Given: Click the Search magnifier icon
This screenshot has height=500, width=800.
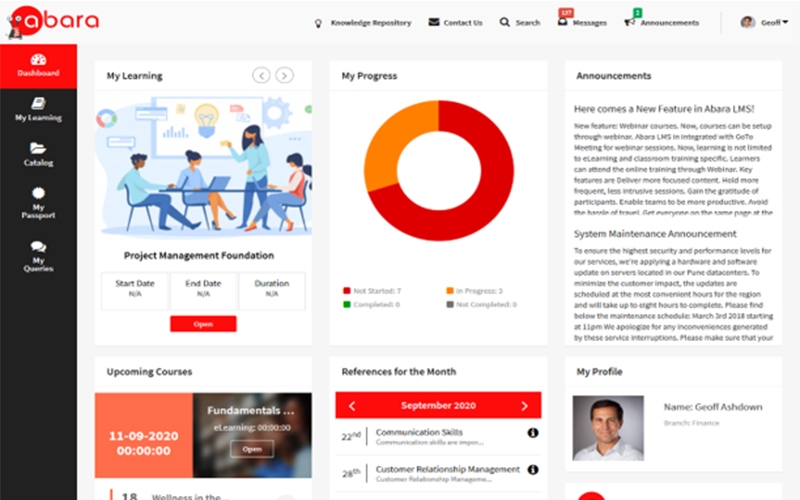Looking at the screenshot, I should [x=505, y=22].
